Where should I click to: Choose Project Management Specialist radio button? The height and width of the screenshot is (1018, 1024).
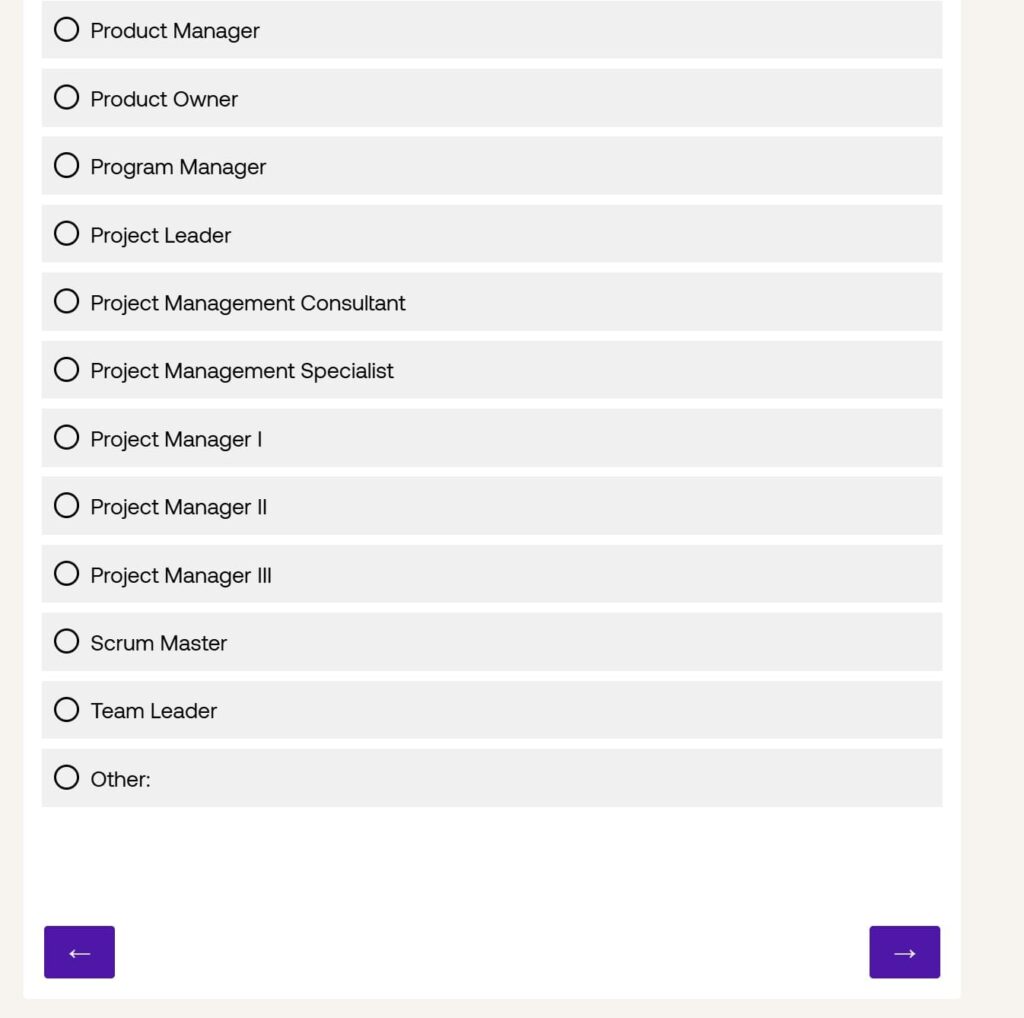(x=67, y=370)
